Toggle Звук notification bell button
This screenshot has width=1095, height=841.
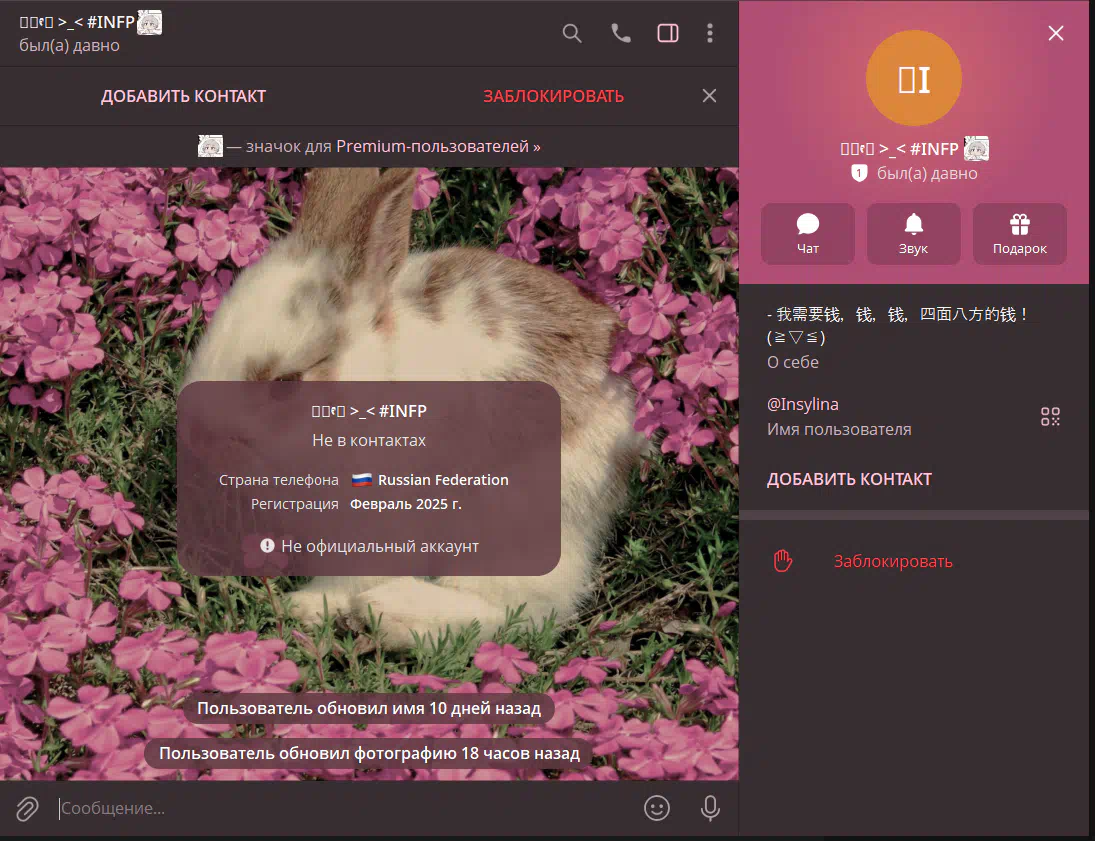pyautogui.click(x=913, y=234)
